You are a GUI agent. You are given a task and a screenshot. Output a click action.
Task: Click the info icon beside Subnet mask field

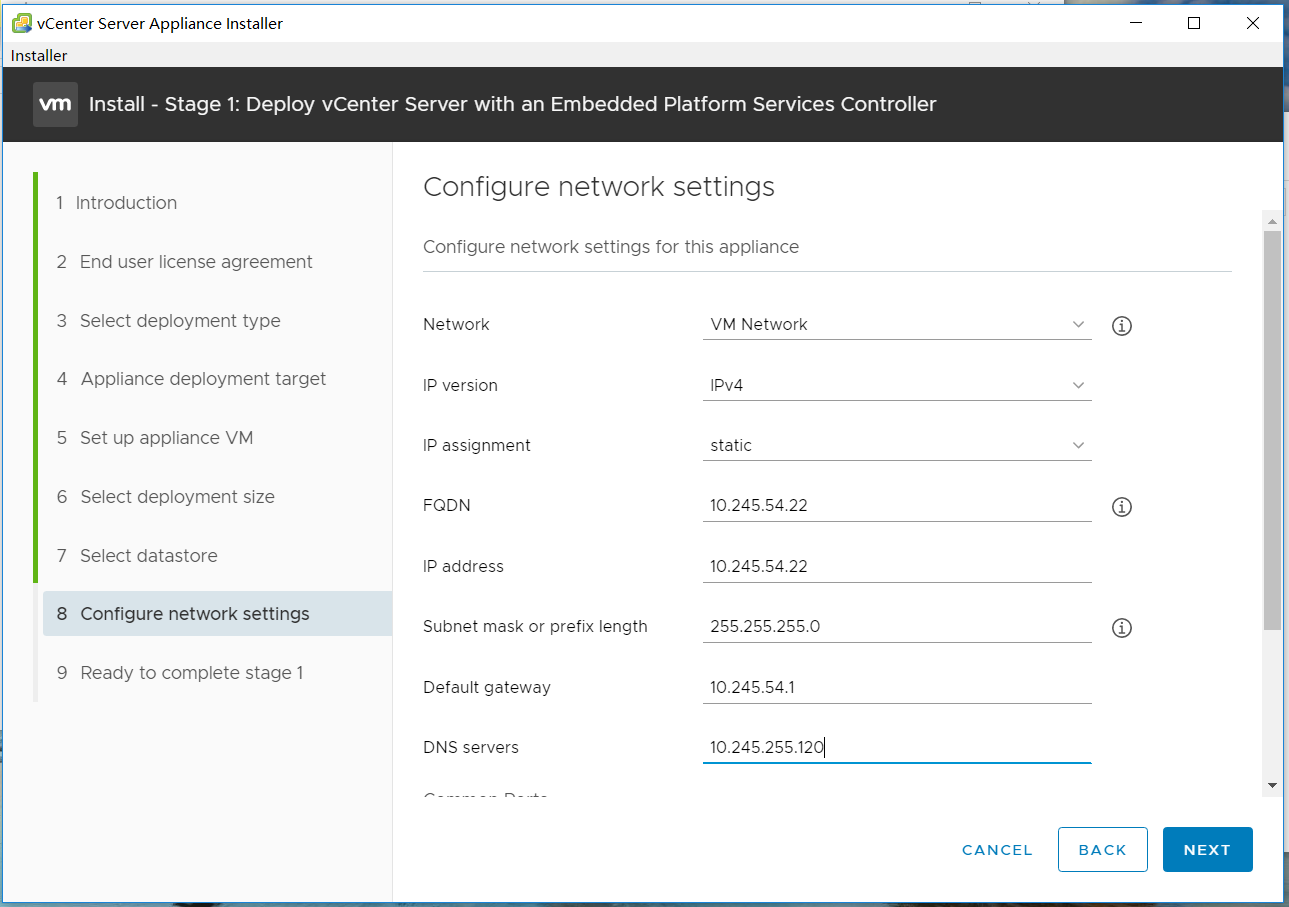tap(1121, 628)
